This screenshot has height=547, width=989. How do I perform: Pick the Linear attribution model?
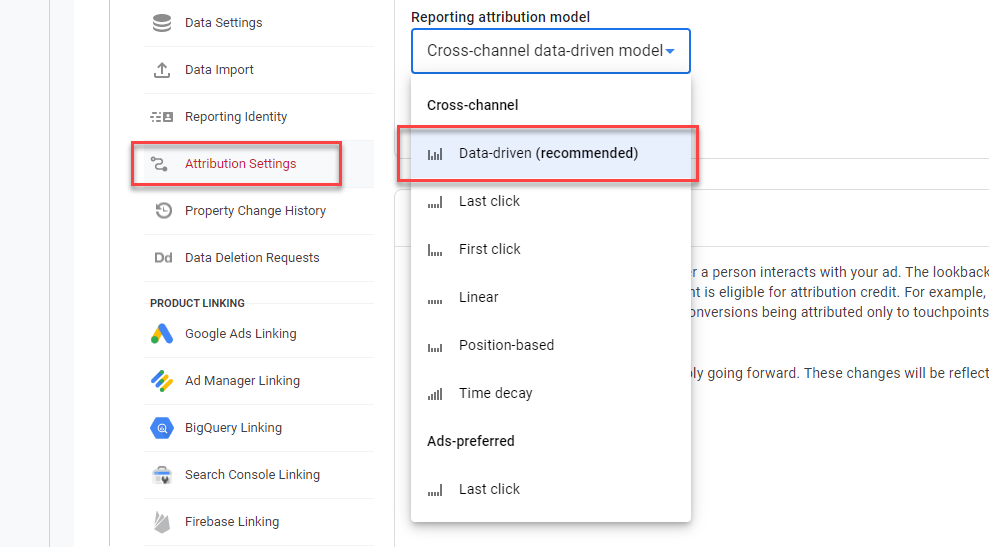click(478, 298)
